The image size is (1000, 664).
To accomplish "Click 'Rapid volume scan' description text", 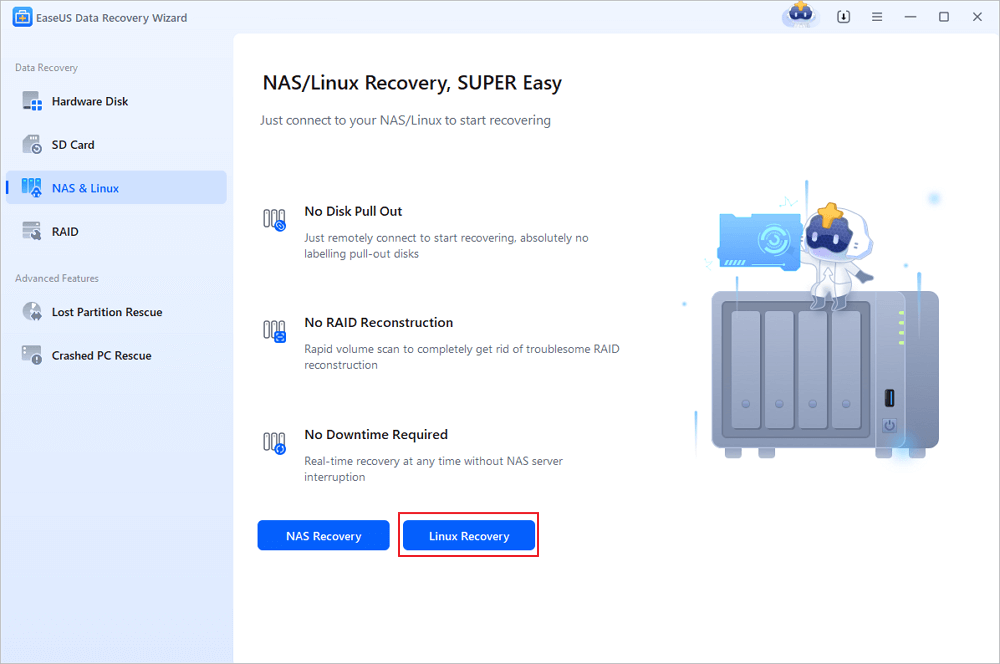I will (x=462, y=357).
